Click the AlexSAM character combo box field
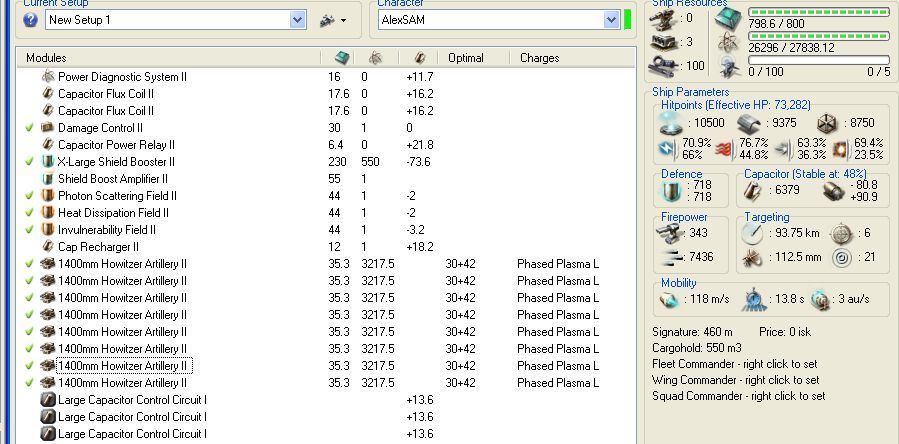Image resolution: width=899 pixels, height=444 pixels. pos(499,20)
